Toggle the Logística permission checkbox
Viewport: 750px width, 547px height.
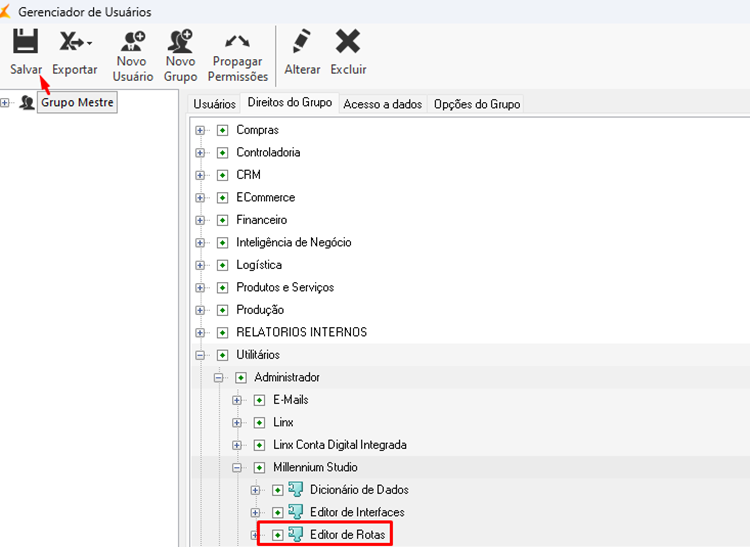[222, 265]
